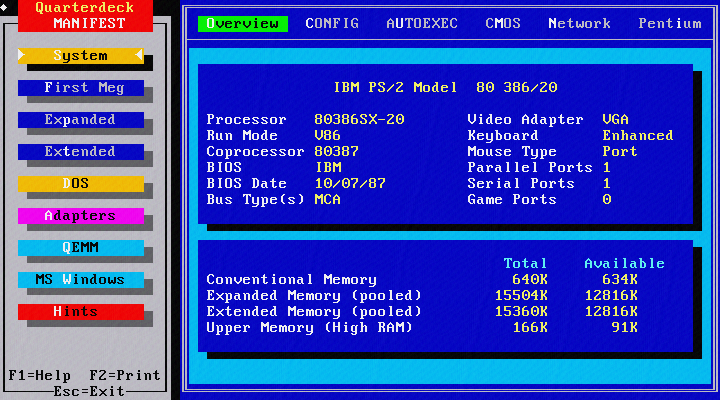The height and width of the screenshot is (400, 720).
Task: Click the Video Adapter value 'VGA'
Action: tap(615, 119)
